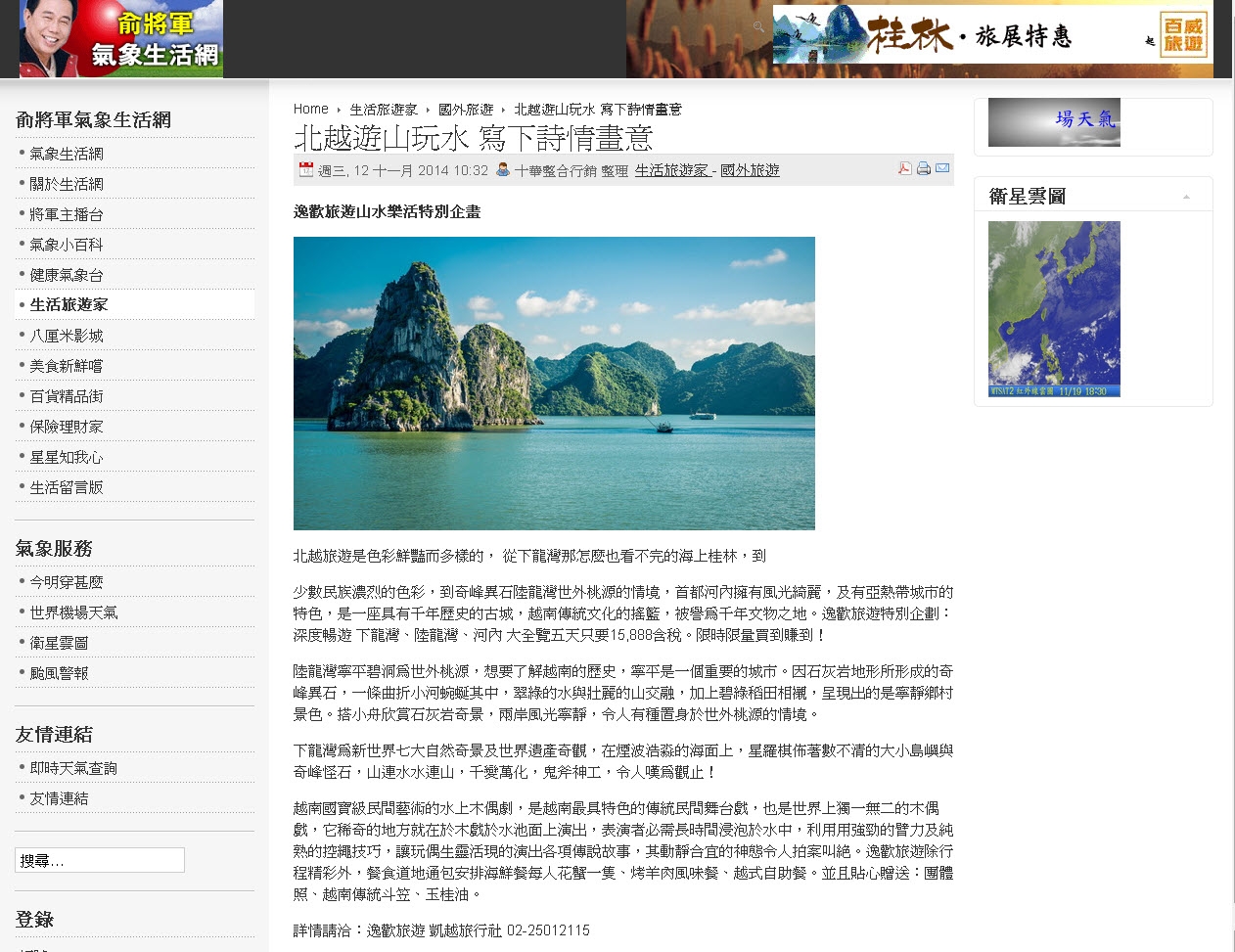The width and height of the screenshot is (1235, 952).
Task: Open 美食新鮮嚐 menu item
Action: tap(66, 366)
